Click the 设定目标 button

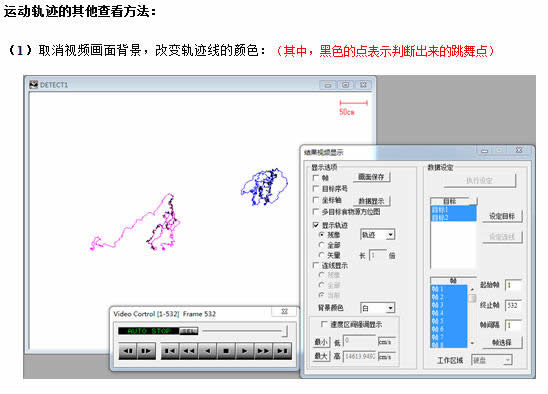(x=502, y=216)
